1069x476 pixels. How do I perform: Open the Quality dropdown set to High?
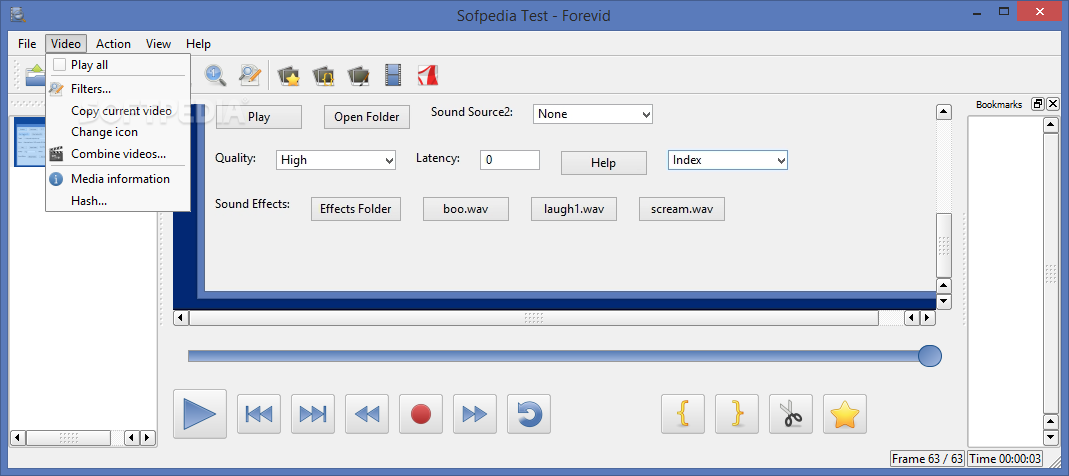click(x=336, y=160)
